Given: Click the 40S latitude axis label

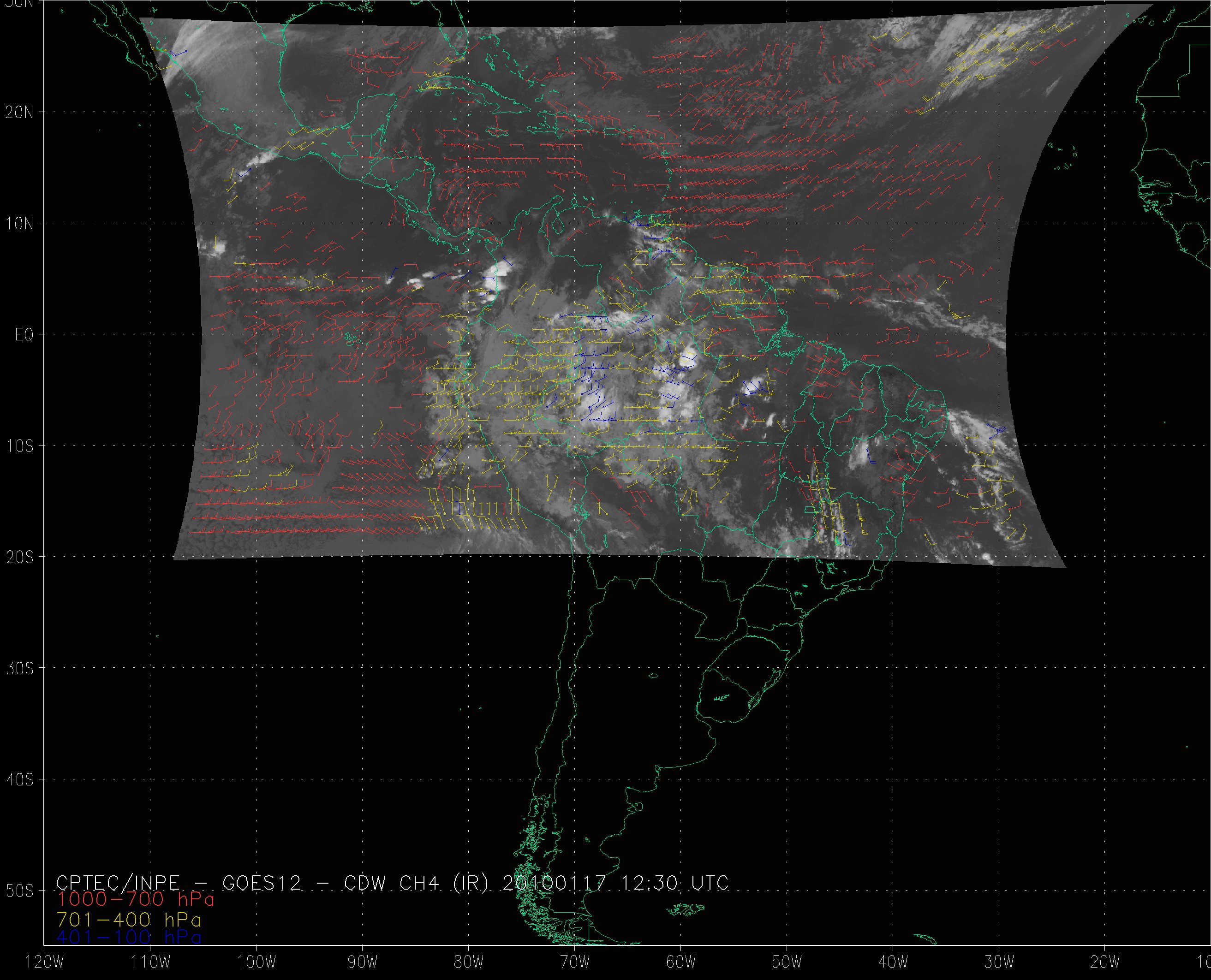Looking at the screenshot, I should point(20,779).
